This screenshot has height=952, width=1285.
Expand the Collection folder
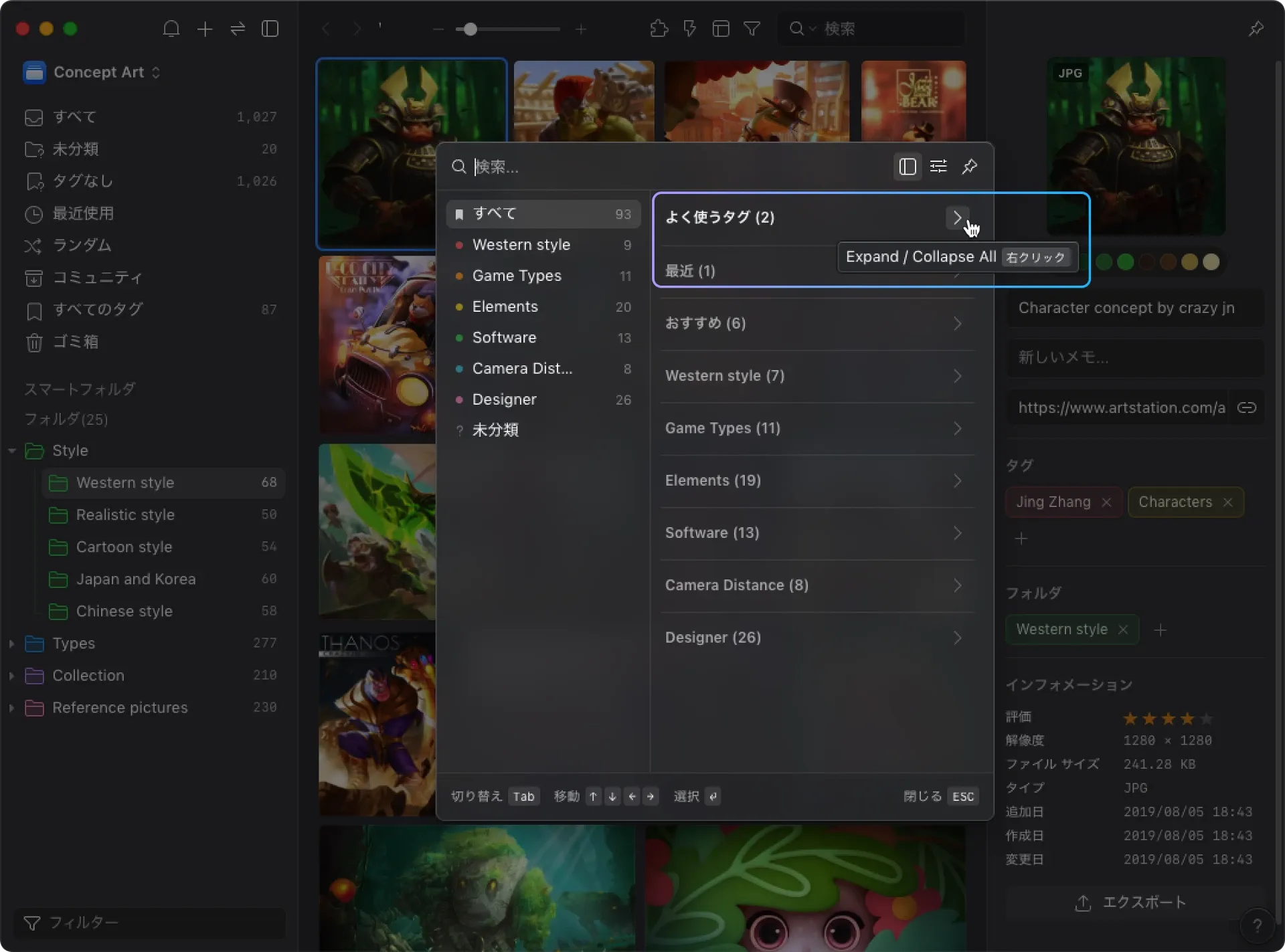(11, 676)
